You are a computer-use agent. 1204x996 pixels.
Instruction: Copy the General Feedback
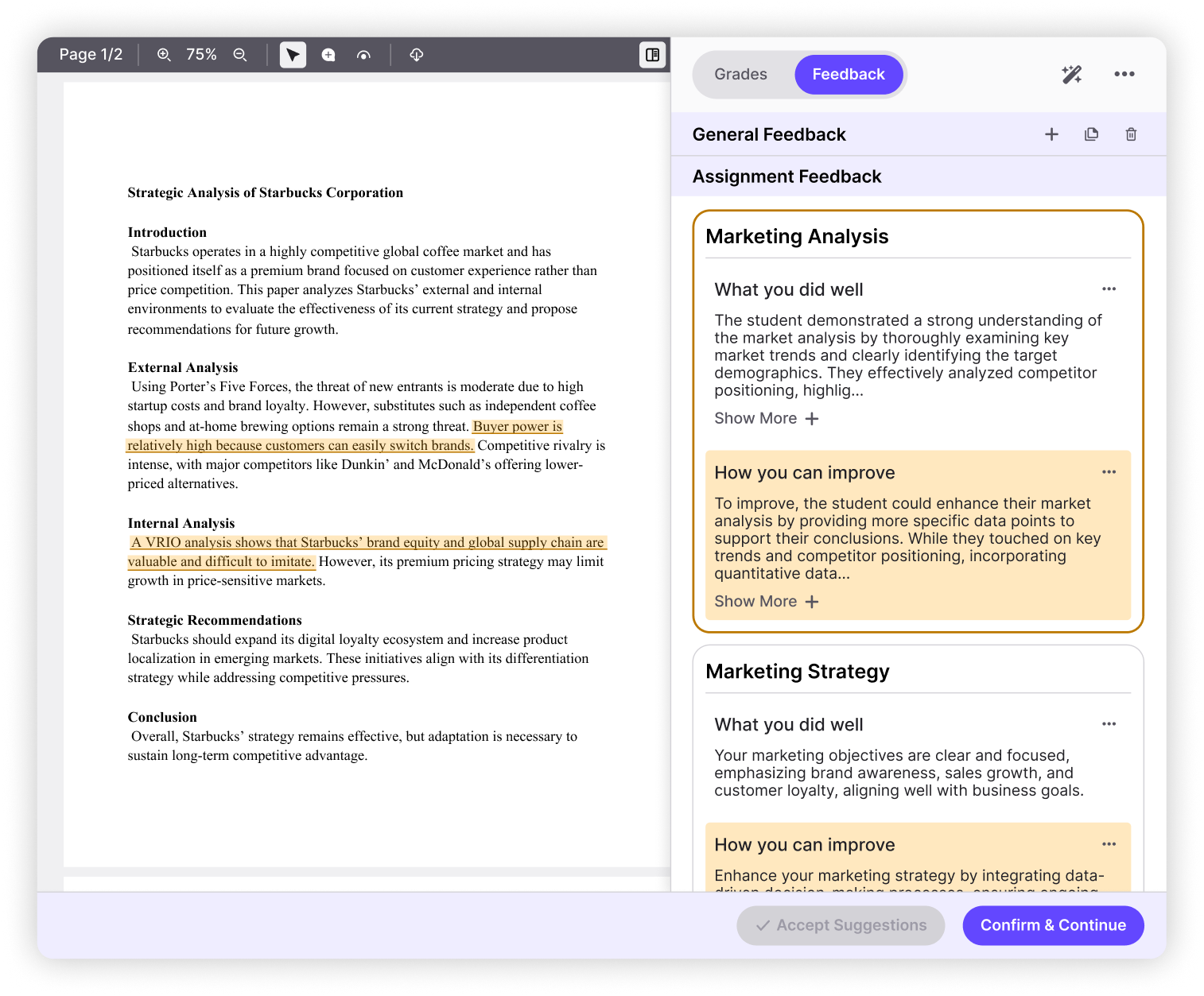1091,134
